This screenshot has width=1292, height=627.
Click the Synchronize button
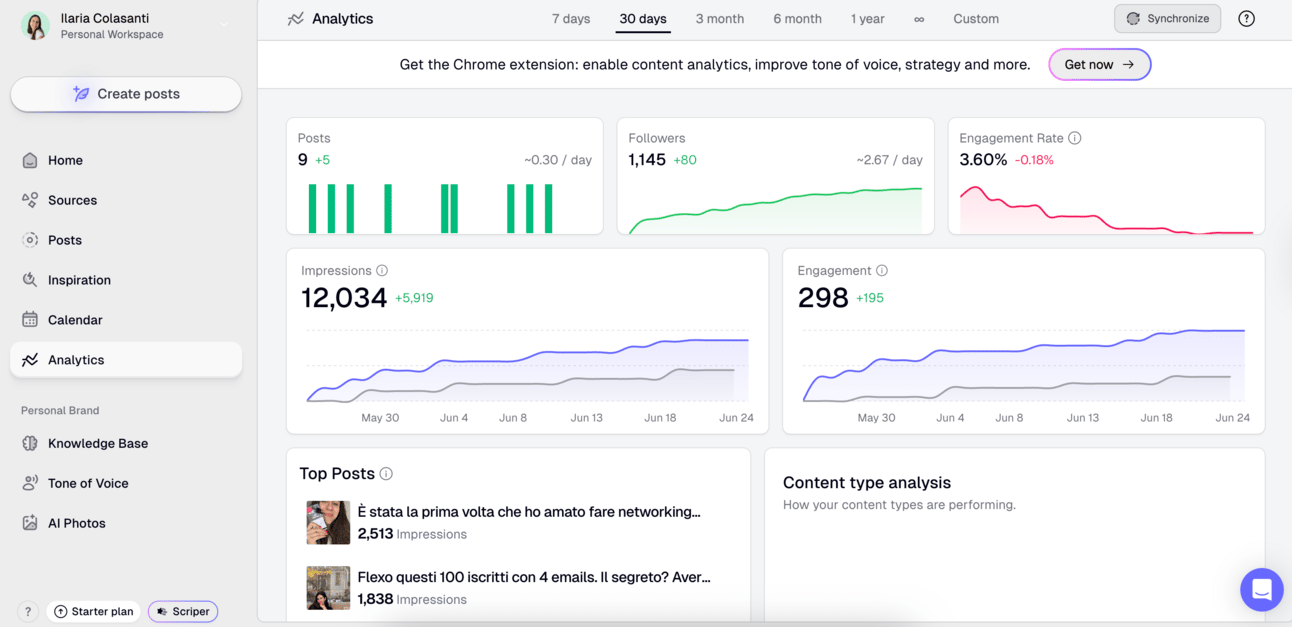click(1167, 19)
